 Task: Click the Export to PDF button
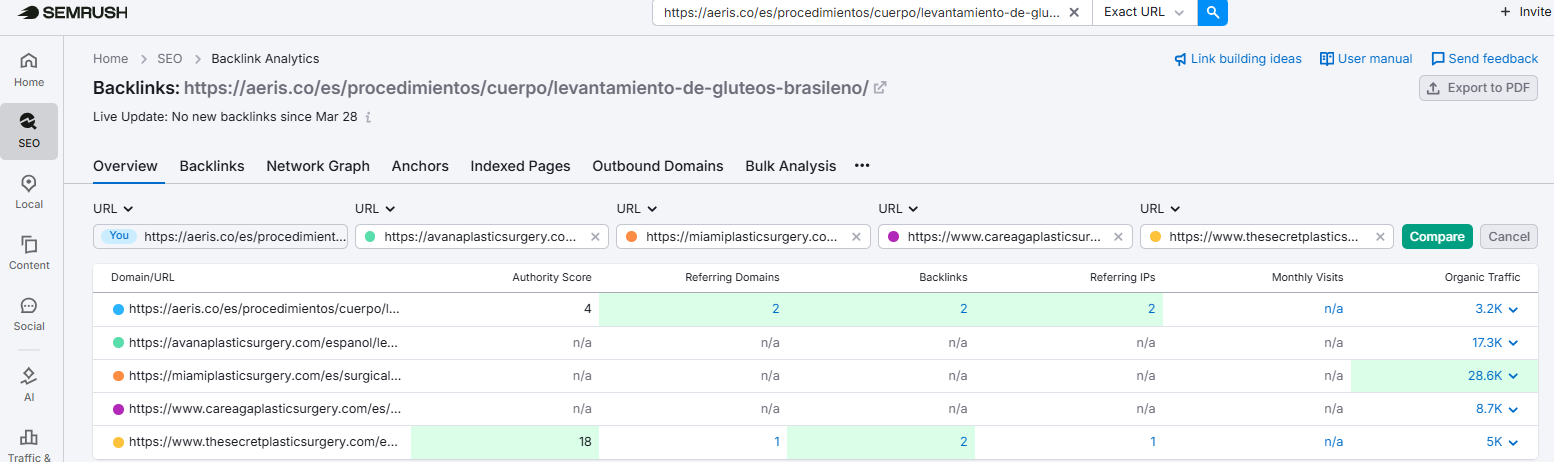pyautogui.click(x=1478, y=88)
